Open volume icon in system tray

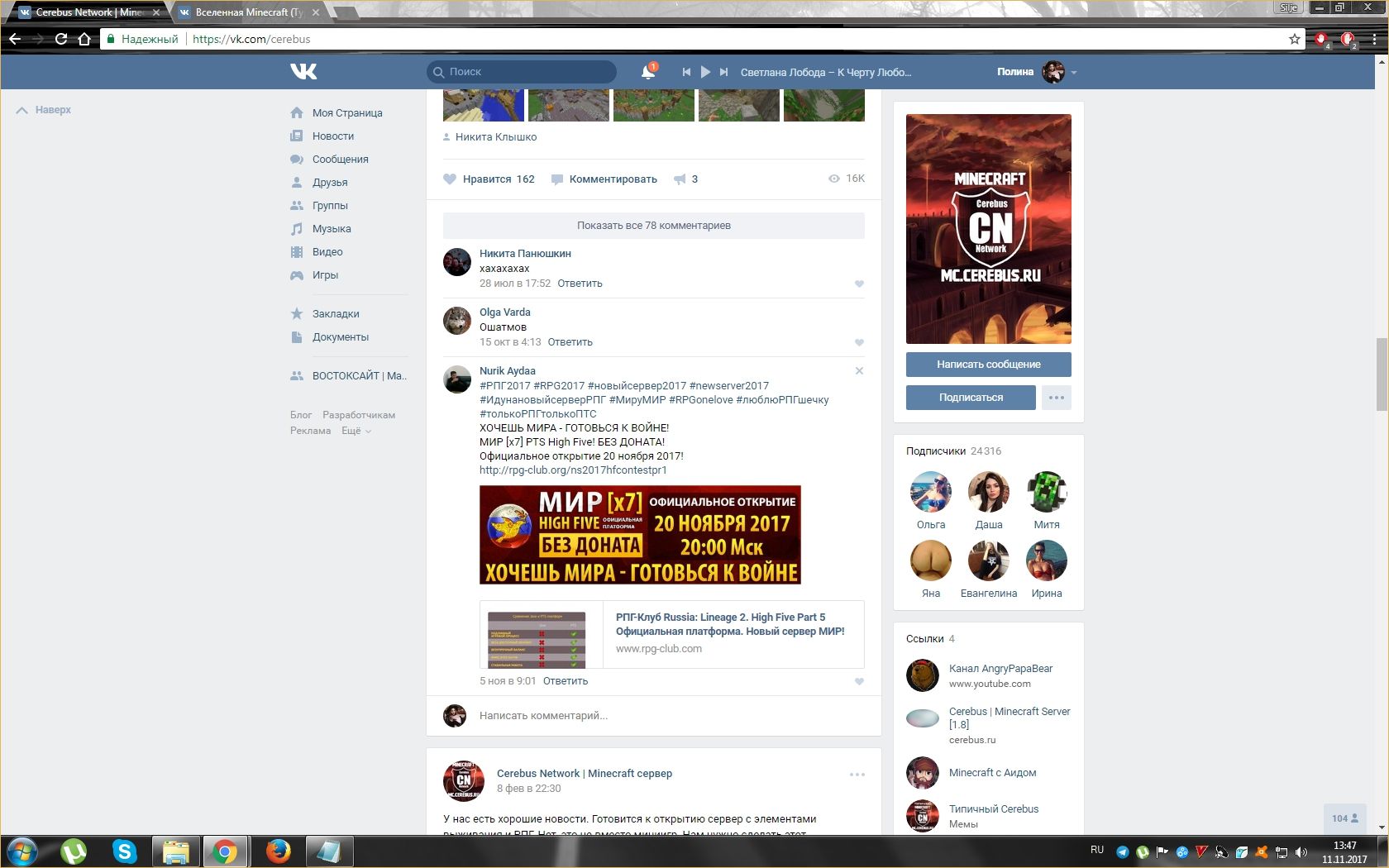[1301, 852]
